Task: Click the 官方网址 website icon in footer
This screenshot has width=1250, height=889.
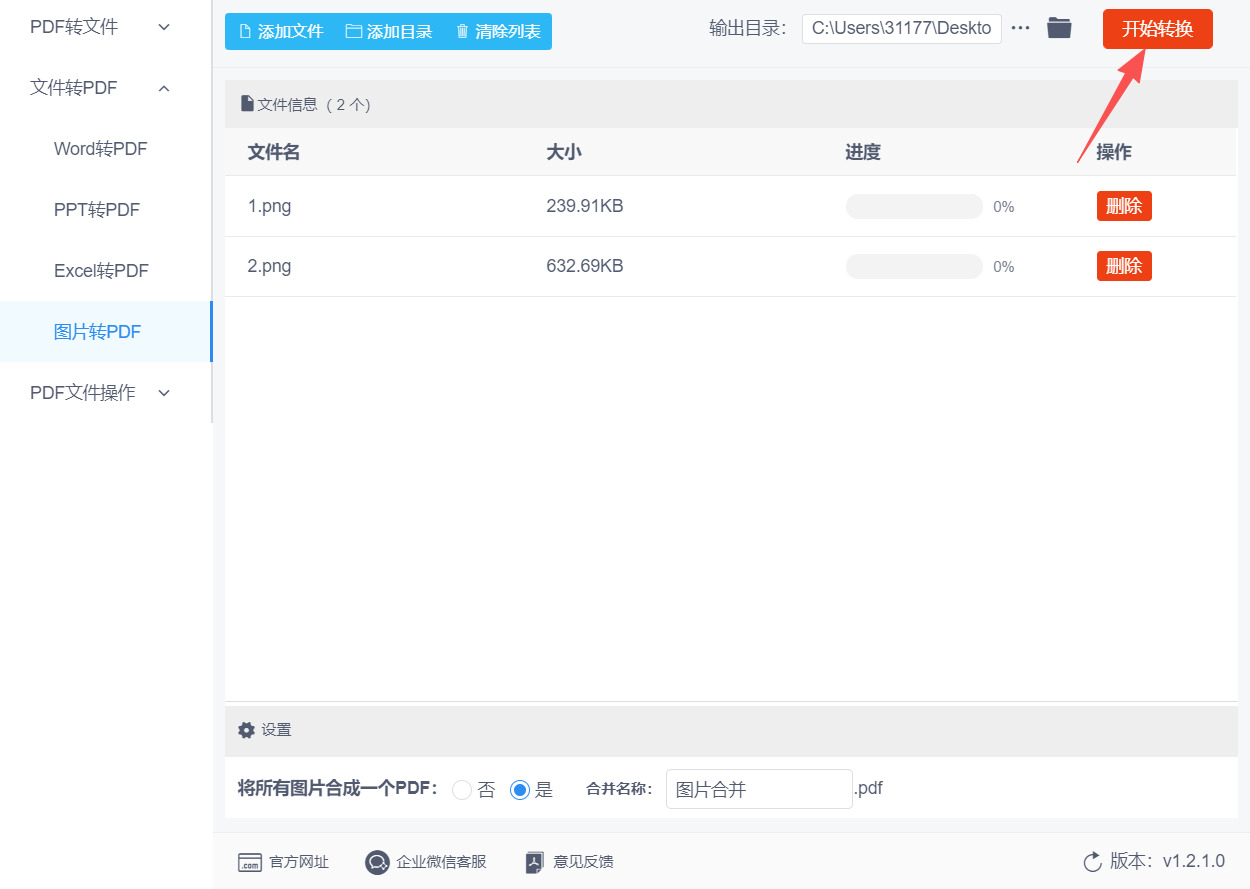Action: coord(250,861)
